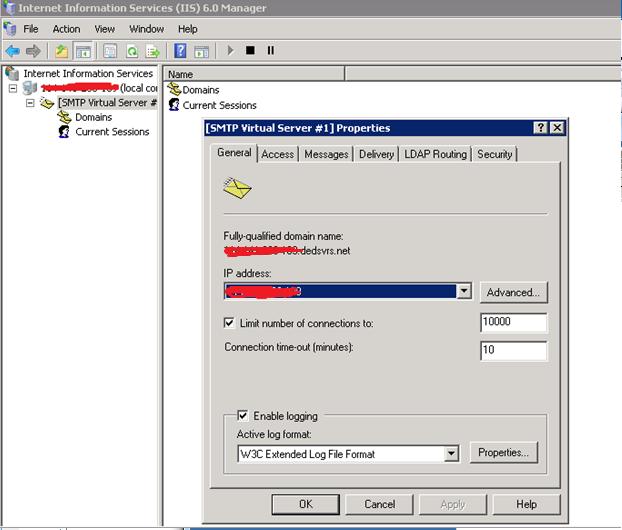Click SMTP Virtual Server envelope tree icon
Screen dimensions: 622x530
[x=47, y=103]
